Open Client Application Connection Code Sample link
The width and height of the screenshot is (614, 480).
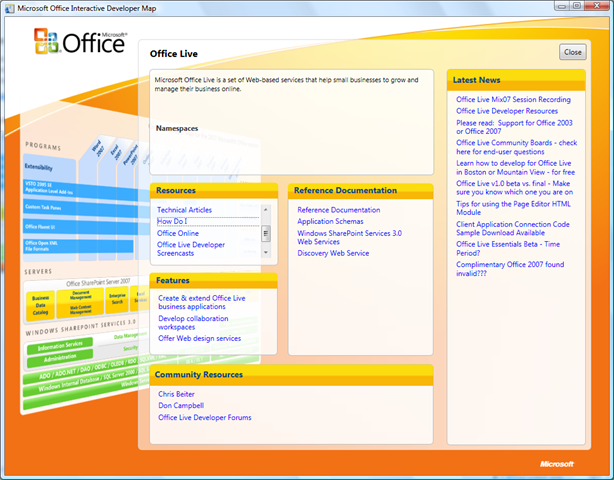(x=513, y=228)
